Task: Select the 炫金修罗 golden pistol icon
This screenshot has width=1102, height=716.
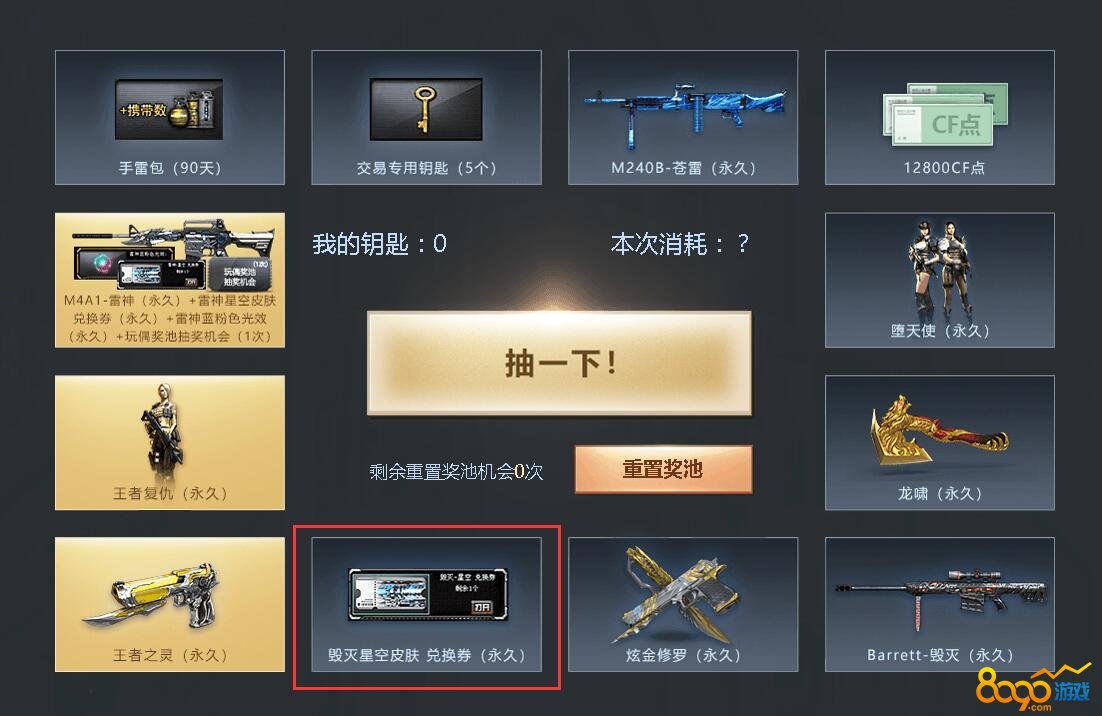Action: tap(680, 594)
